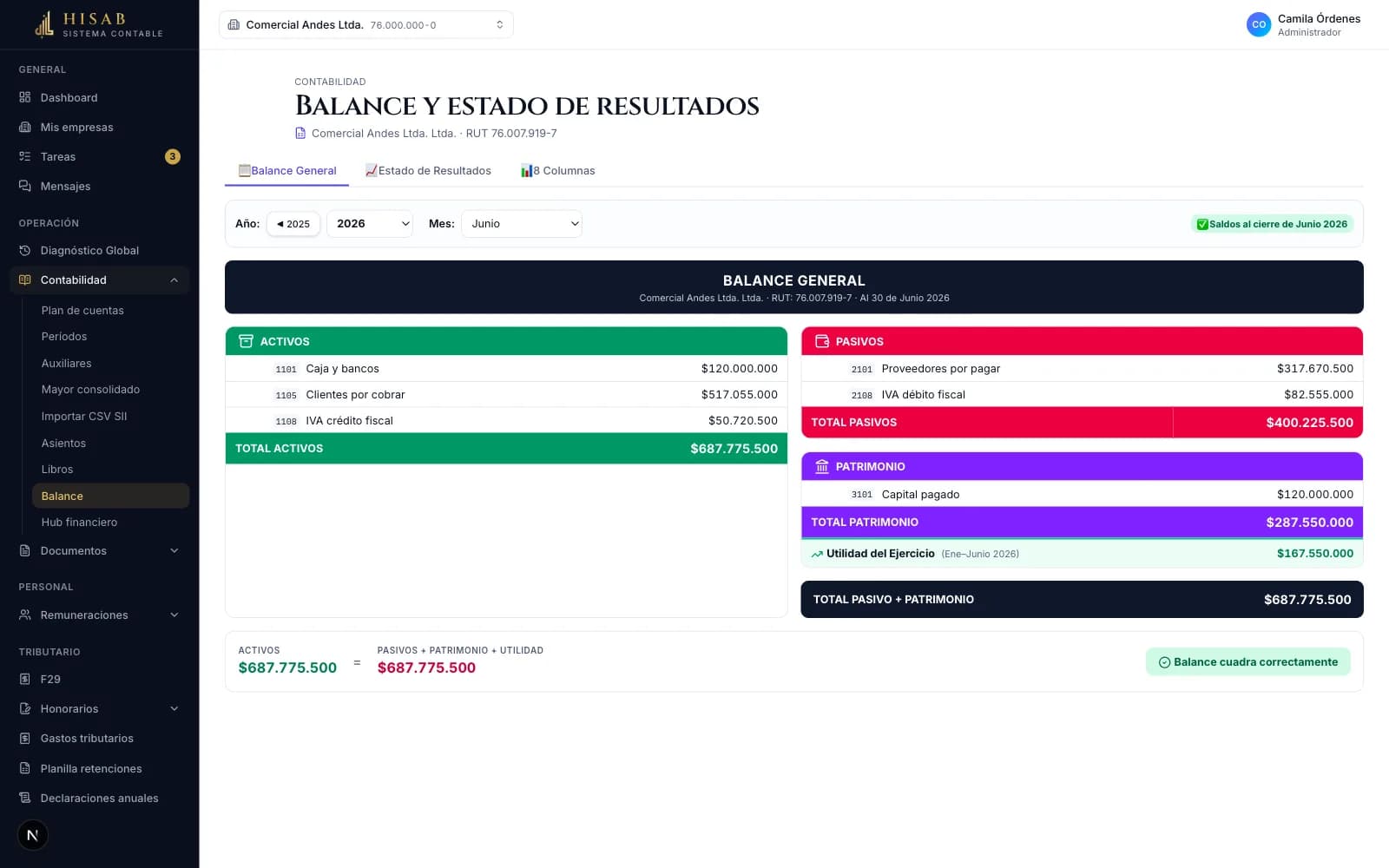Go to previous year 2025 button
The width and height of the screenshot is (1389, 868).
pos(293,223)
